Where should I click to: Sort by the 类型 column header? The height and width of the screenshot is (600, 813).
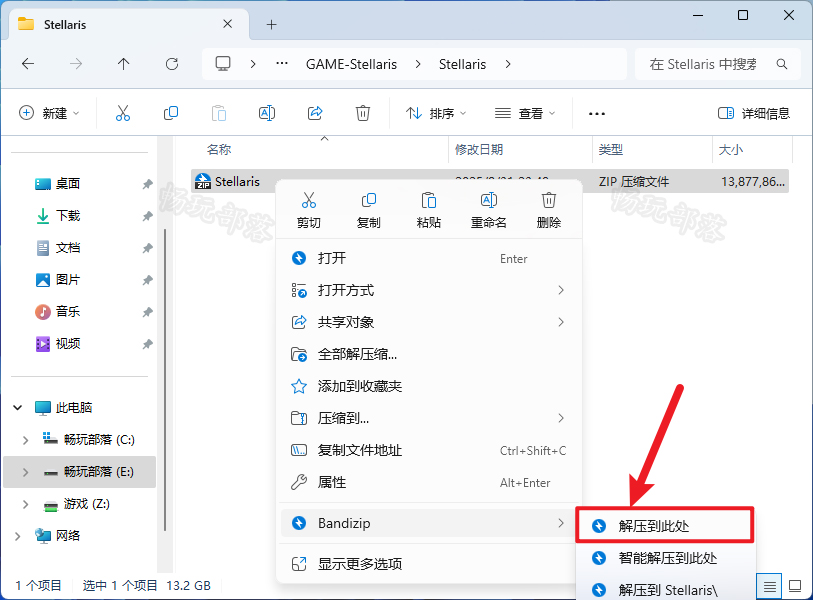pos(610,150)
